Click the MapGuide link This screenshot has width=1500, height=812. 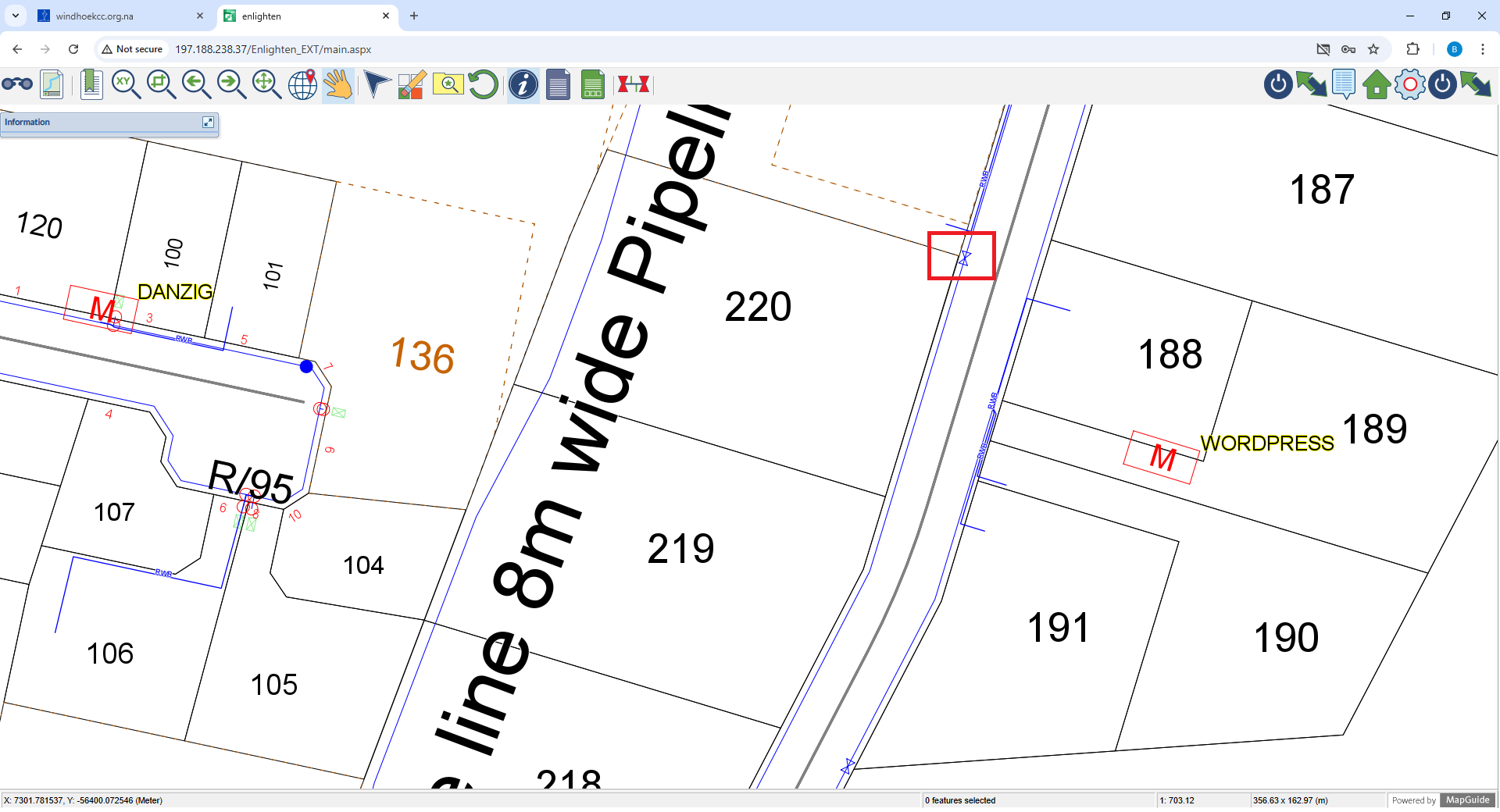1468,800
